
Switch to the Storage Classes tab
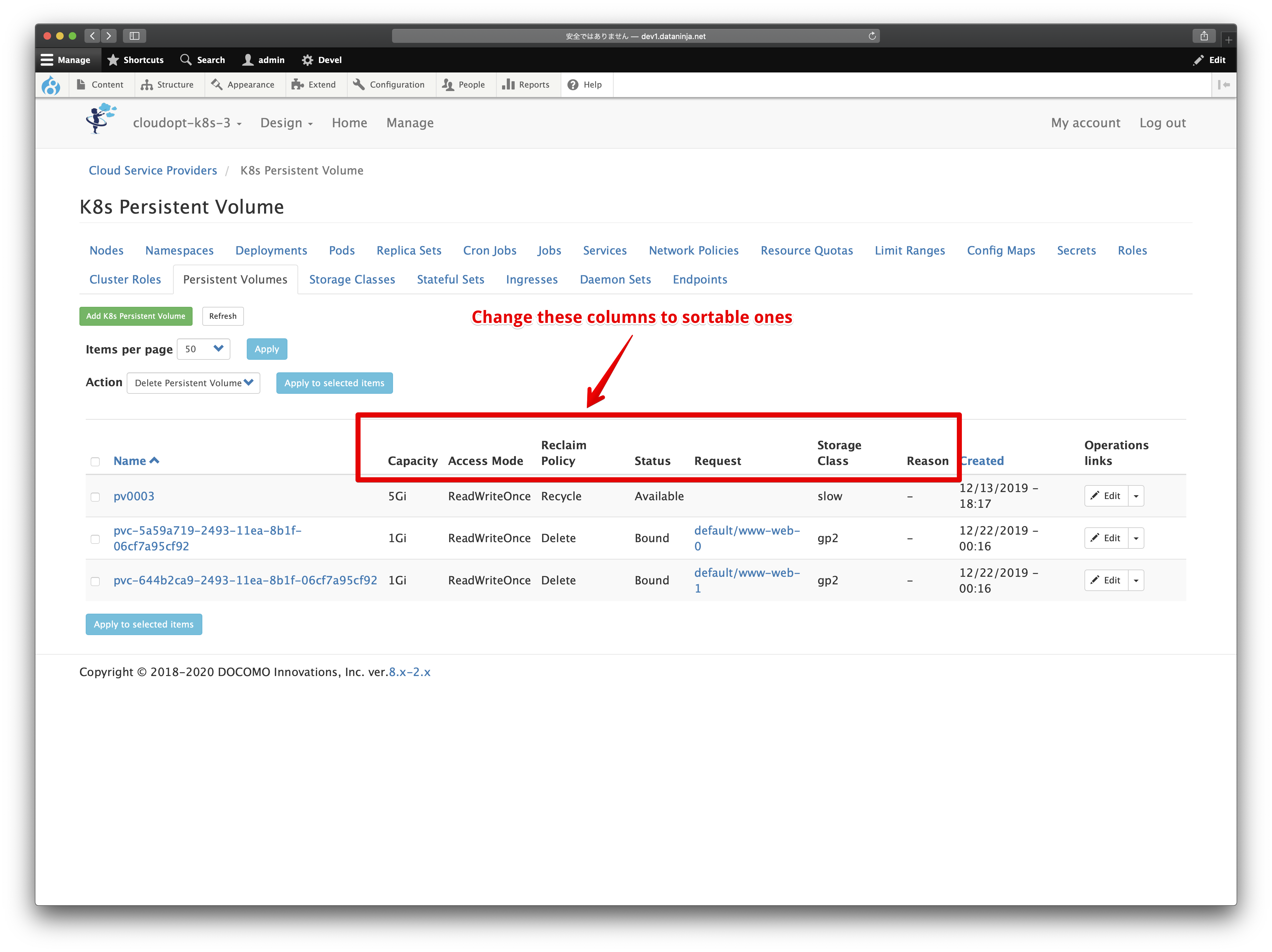tap(352, 279)
